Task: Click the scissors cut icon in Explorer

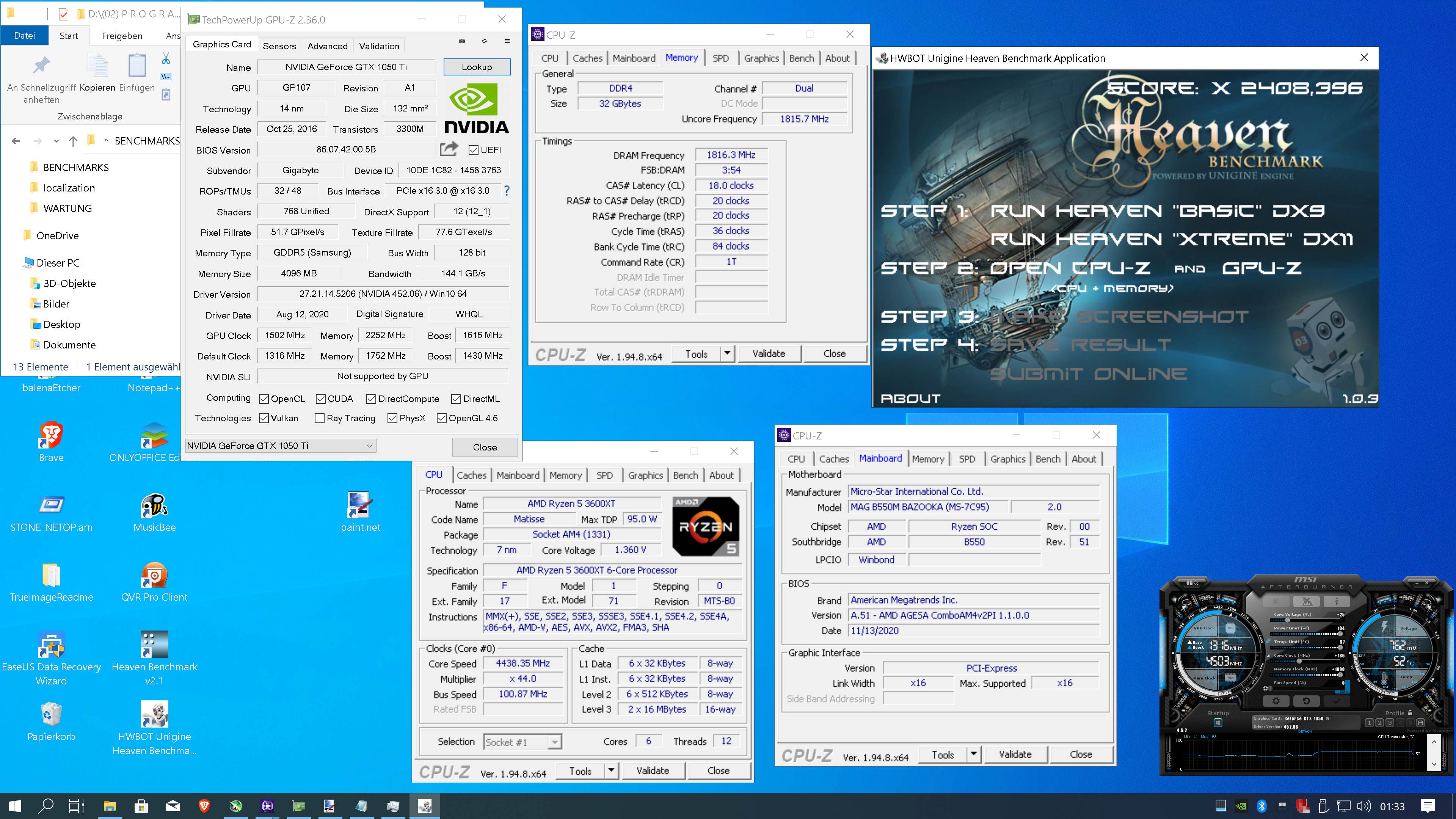Action: pos(166,59)
